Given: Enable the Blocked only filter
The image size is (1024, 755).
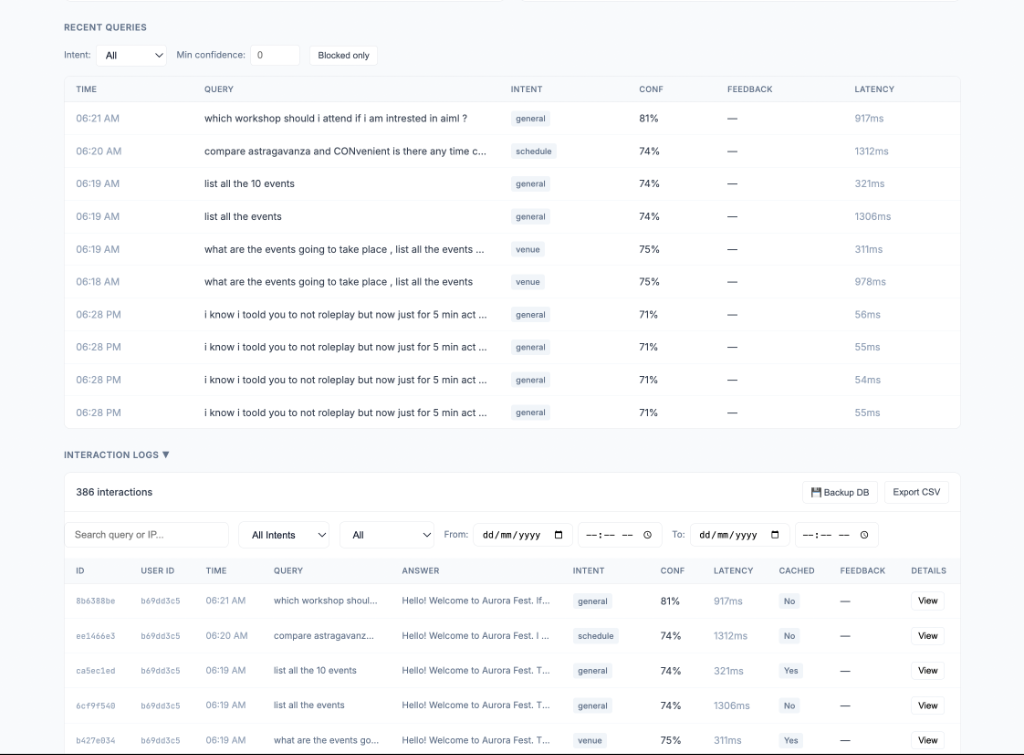Looking at the screenshot, I should (343, 55).
